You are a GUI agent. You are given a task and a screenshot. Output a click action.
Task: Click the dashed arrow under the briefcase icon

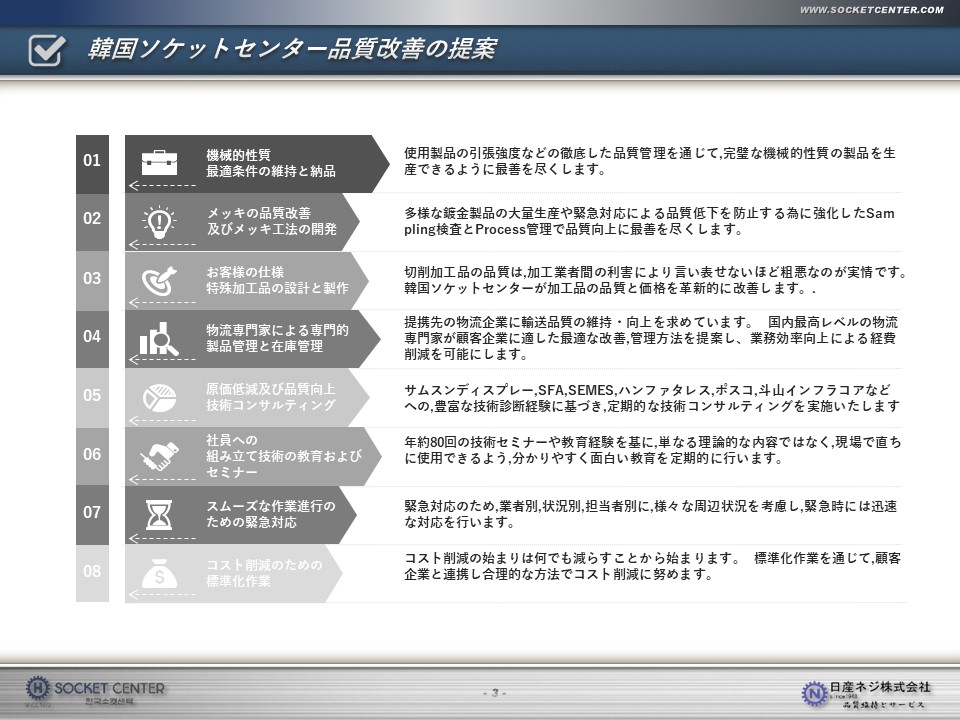tap(162, 186)
